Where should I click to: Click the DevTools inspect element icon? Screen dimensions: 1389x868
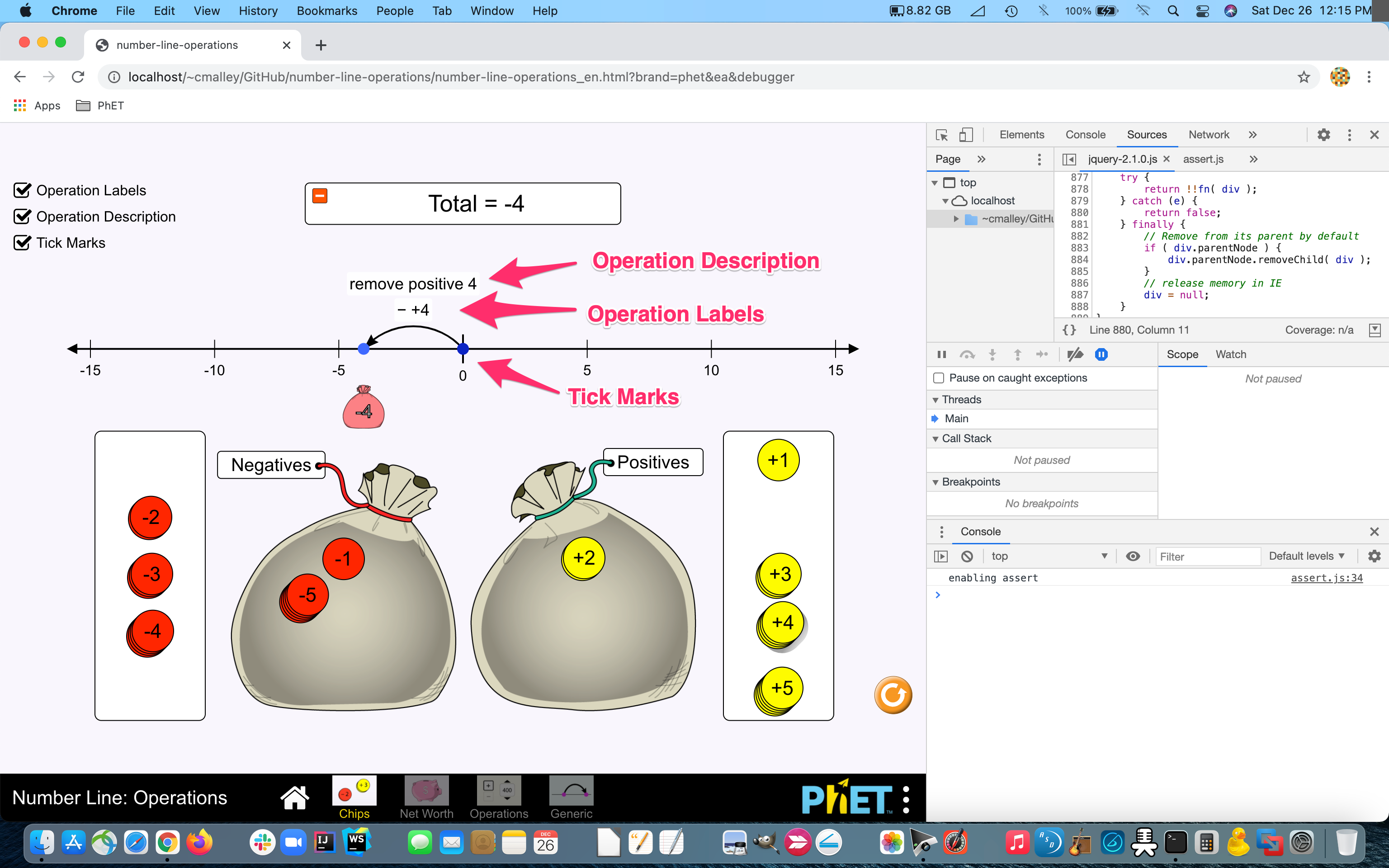click(942, 135)
